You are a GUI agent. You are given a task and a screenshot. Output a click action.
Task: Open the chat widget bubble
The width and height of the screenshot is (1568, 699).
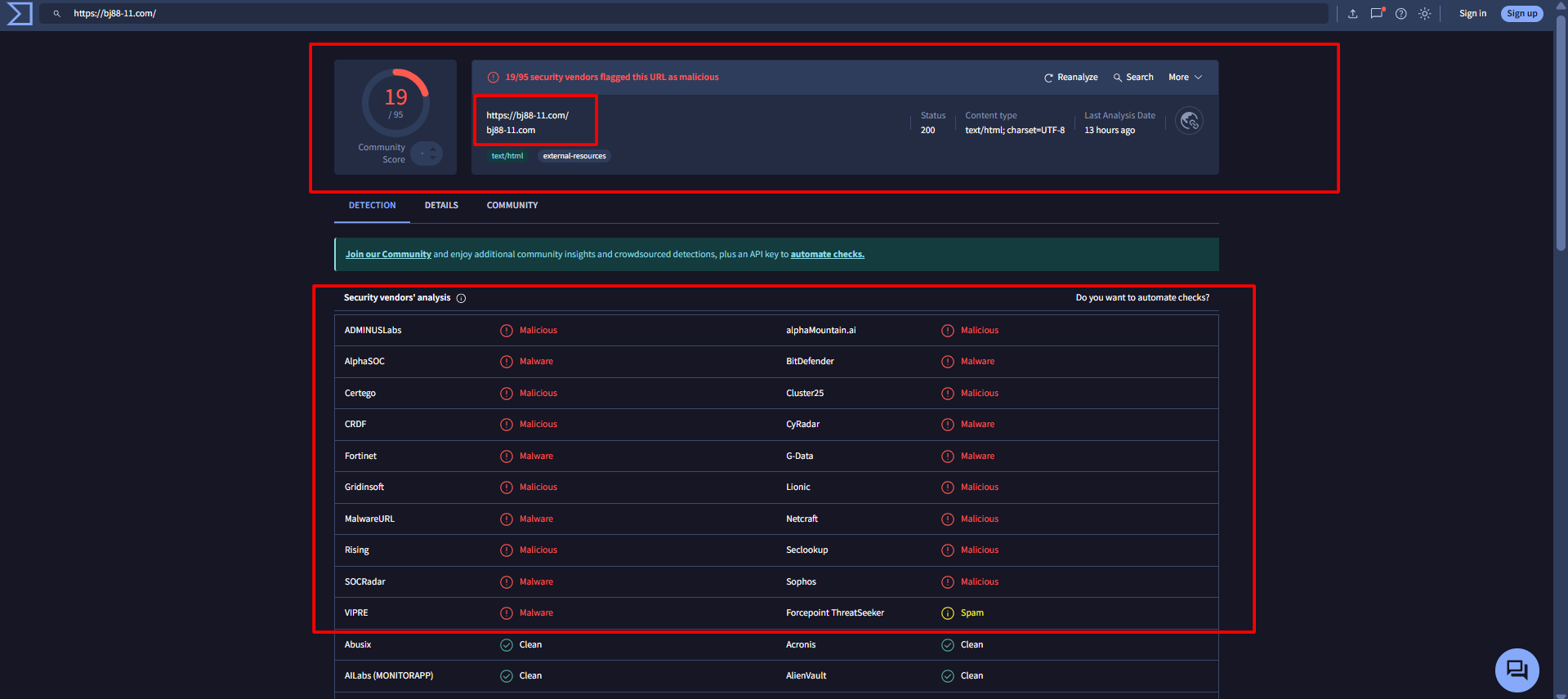(x=1517, y=670)
